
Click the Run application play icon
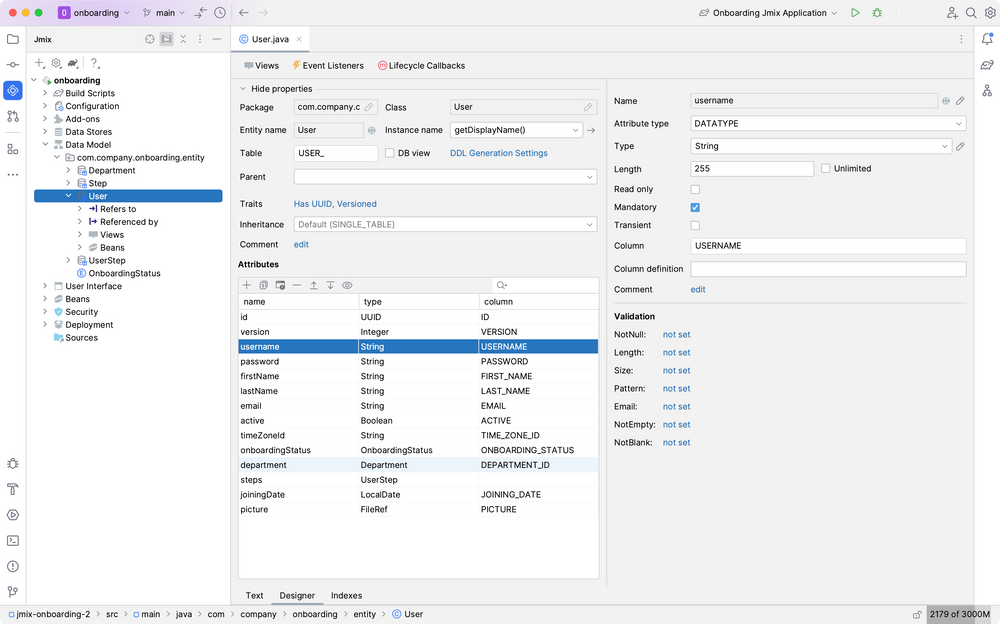pyautogui.click(x=855, y=13)
